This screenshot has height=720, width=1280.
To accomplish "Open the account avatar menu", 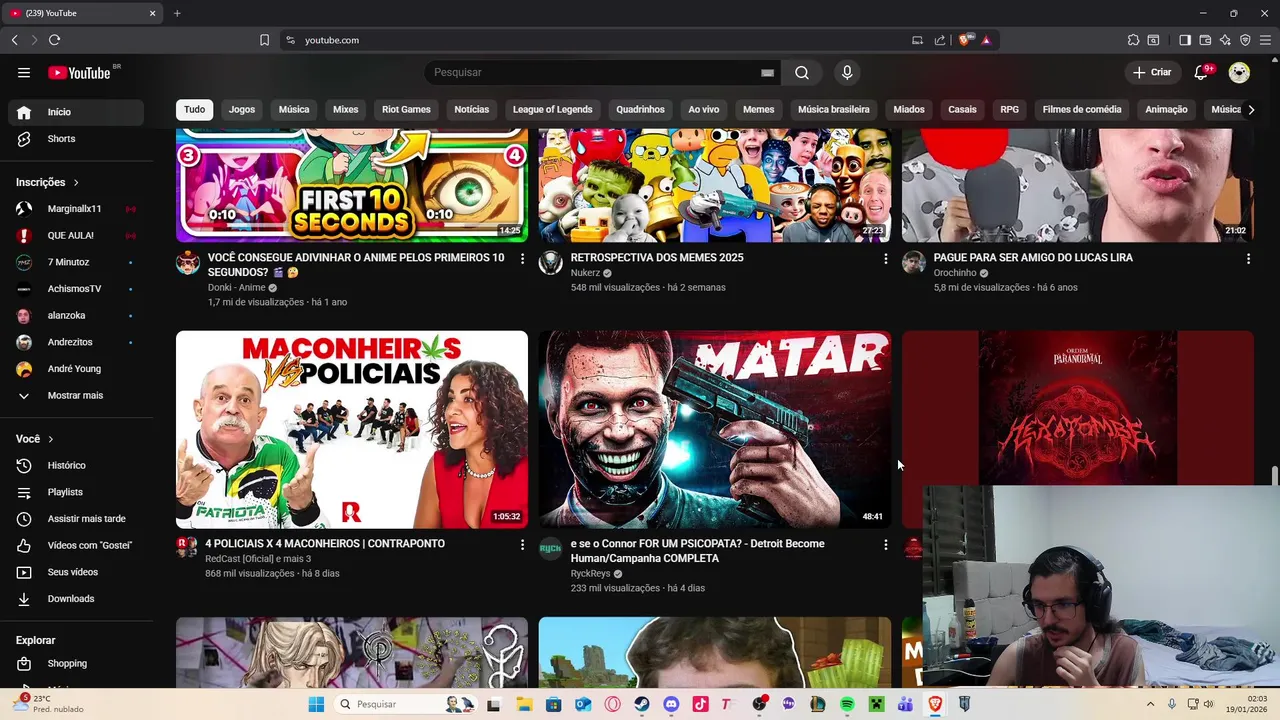I will (x=1239, y=72).
